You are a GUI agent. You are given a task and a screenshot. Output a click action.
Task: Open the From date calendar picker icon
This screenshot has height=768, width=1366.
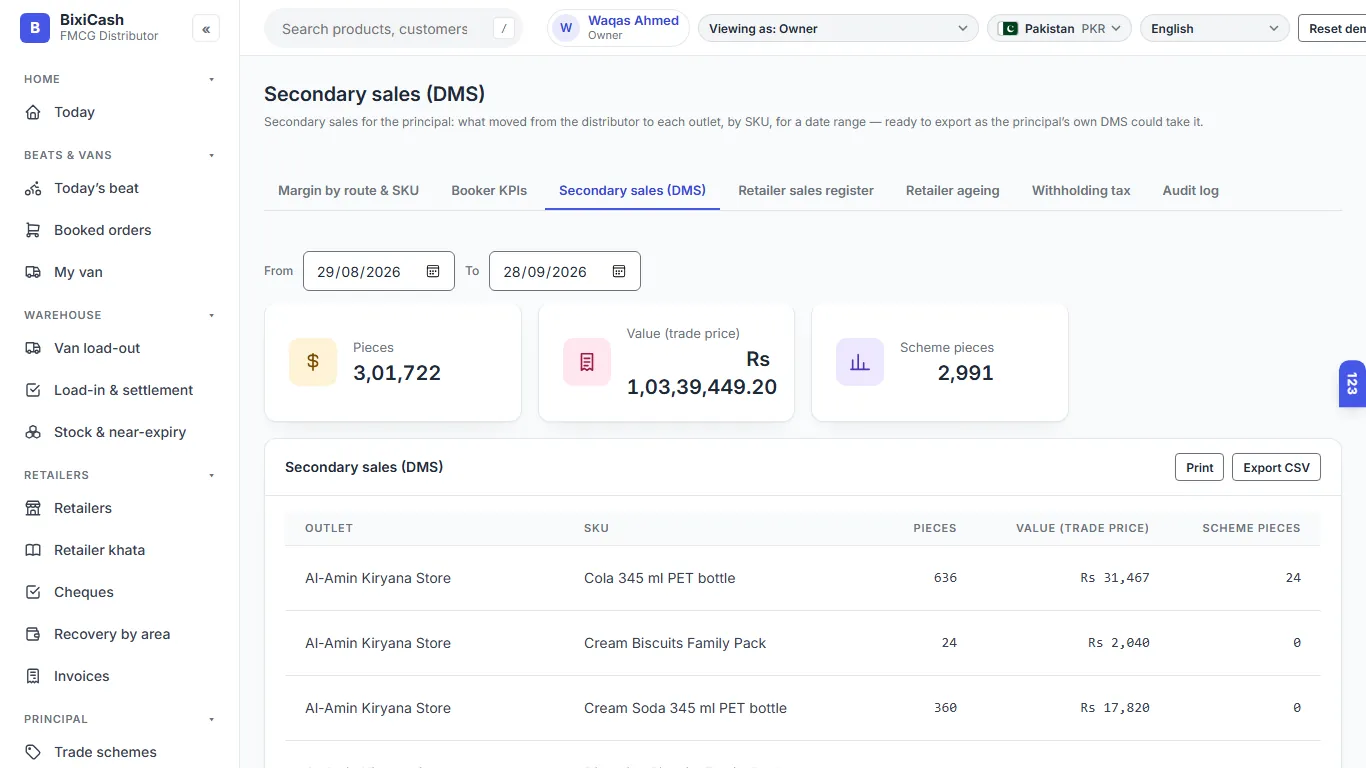tap(433, 271)
